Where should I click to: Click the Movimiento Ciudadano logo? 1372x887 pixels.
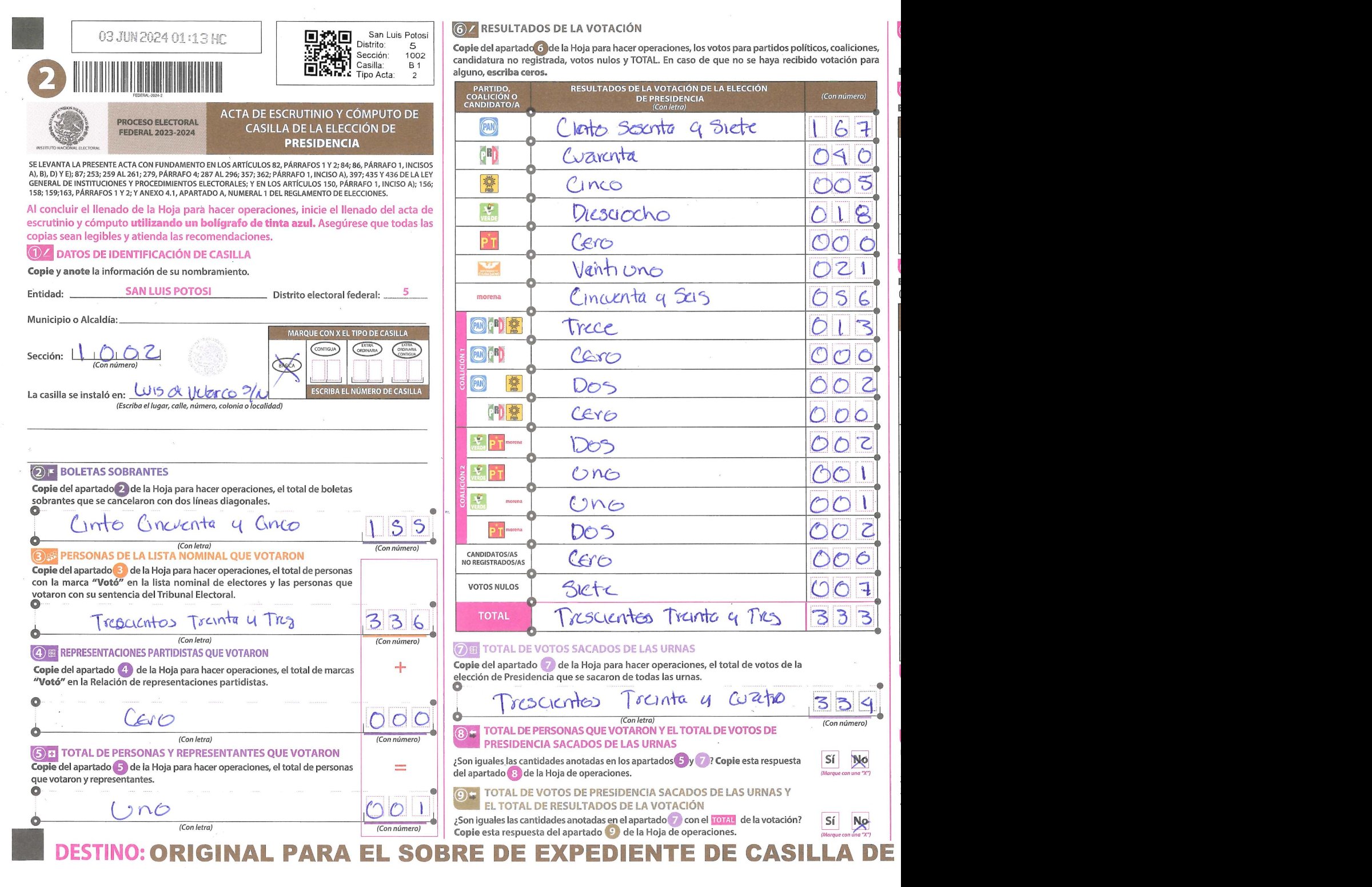pyautogui.click(x=489, y=269)
